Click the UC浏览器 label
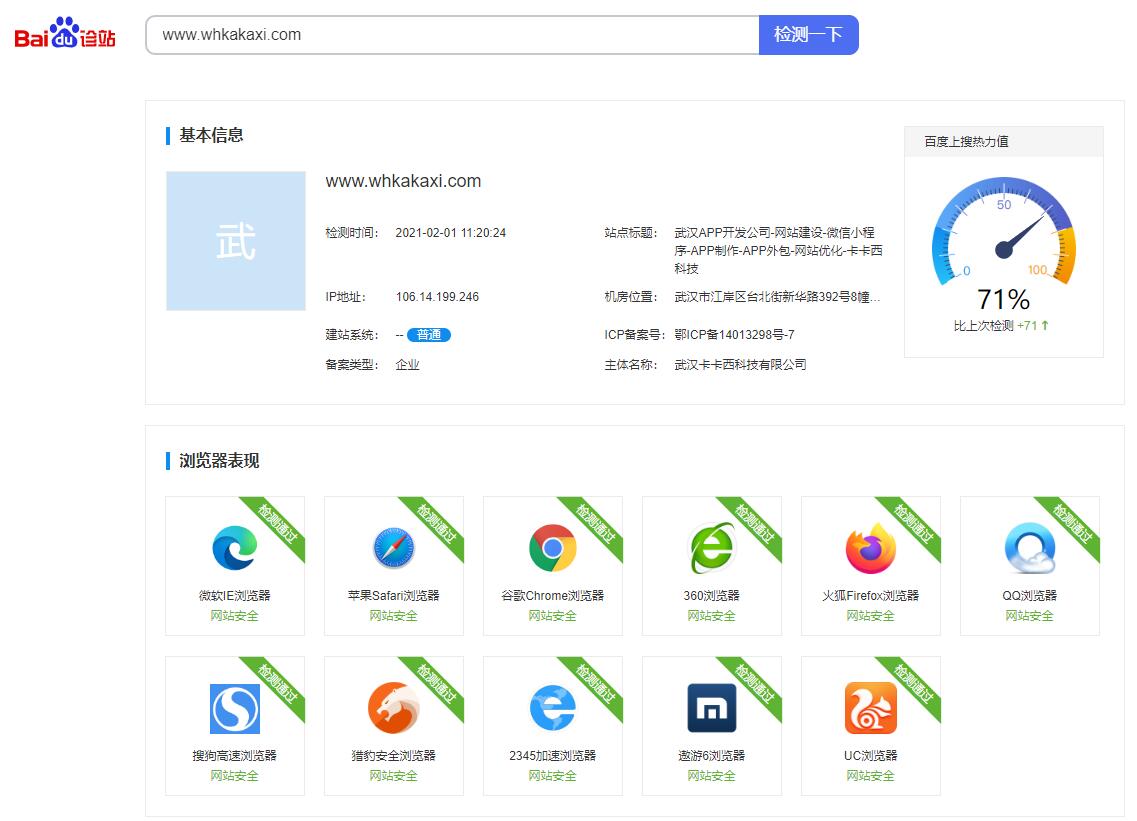The image size is (1137, 821). (x=870, y=756)
